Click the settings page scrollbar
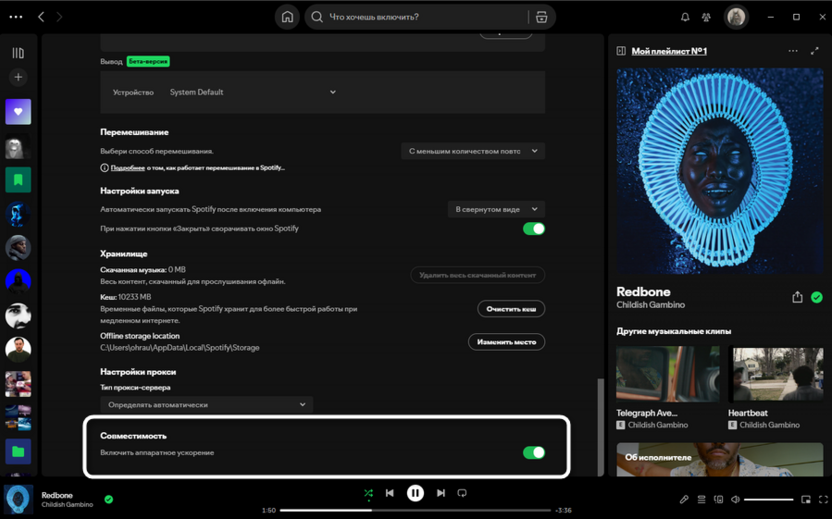This screenshot has height=519, width=832. pyautogui.click(x=601, y=427)
